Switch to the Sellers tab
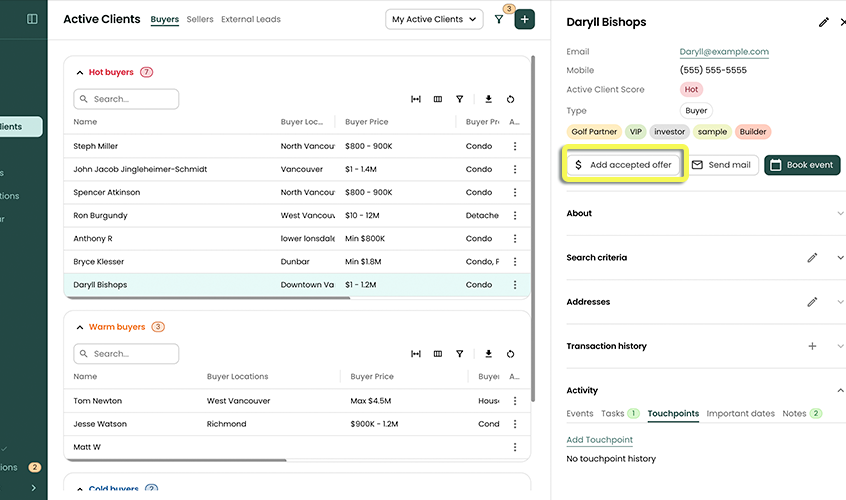The image size is (846, 500). click(x=200, y=19)
